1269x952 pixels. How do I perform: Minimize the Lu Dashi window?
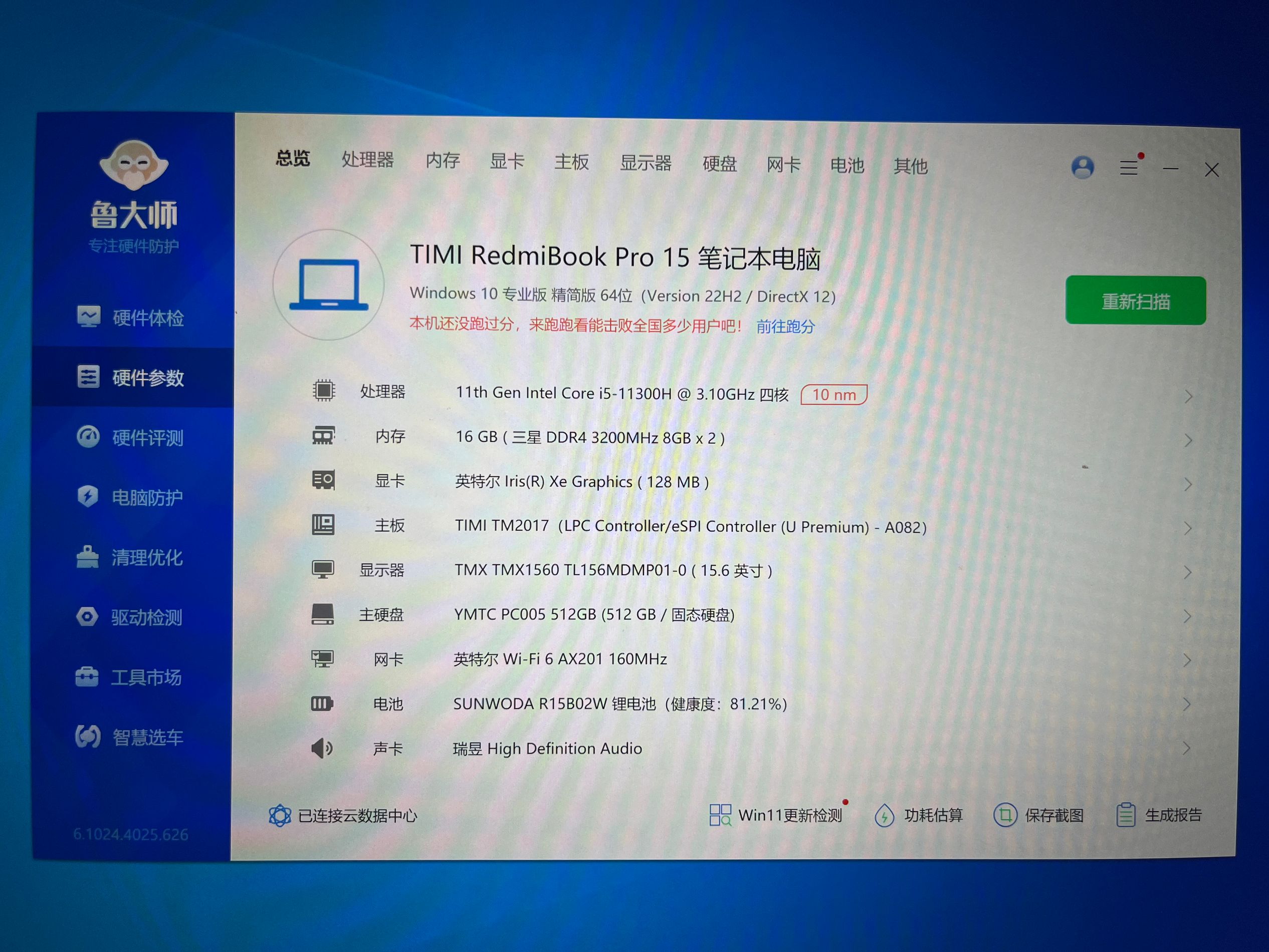coord(1170,169)
